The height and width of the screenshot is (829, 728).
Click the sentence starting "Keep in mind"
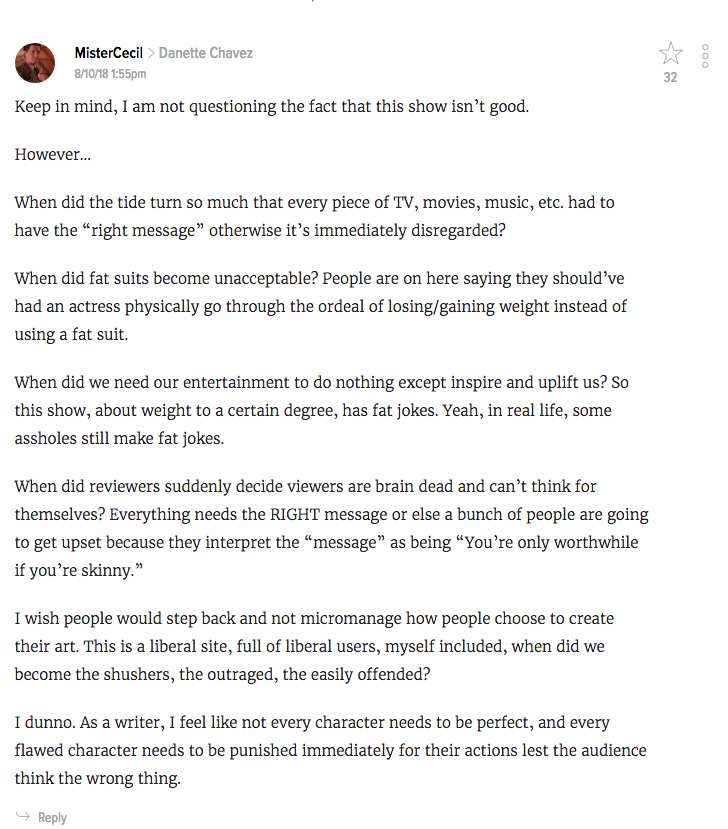tap(272, 107)
